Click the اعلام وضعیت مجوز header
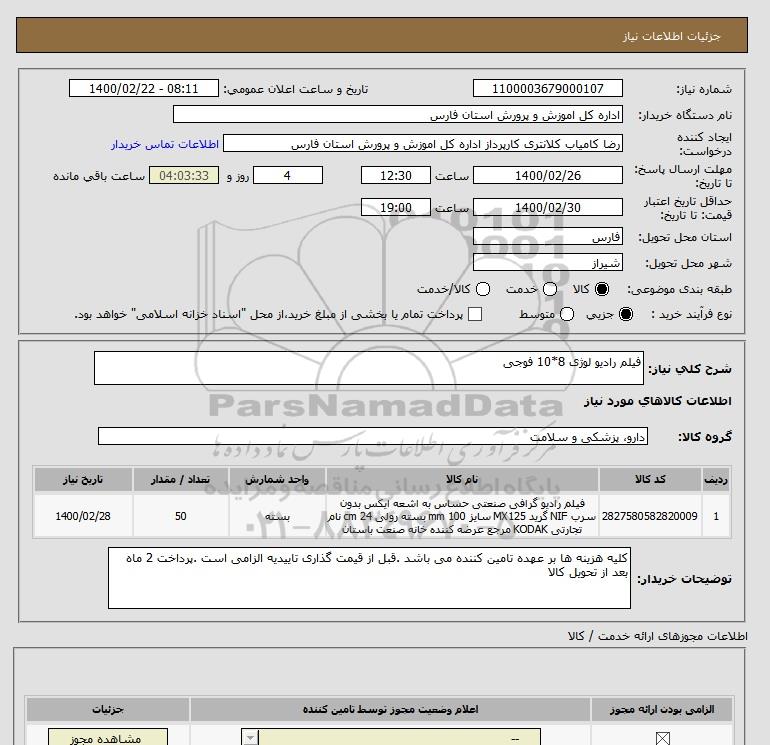770x745 pixels. 390,709
